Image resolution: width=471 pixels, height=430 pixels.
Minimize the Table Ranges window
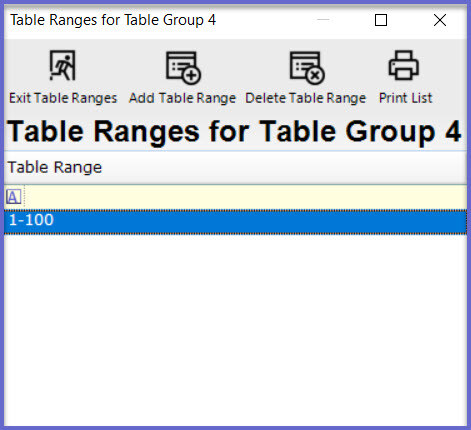tap(323, 20)
